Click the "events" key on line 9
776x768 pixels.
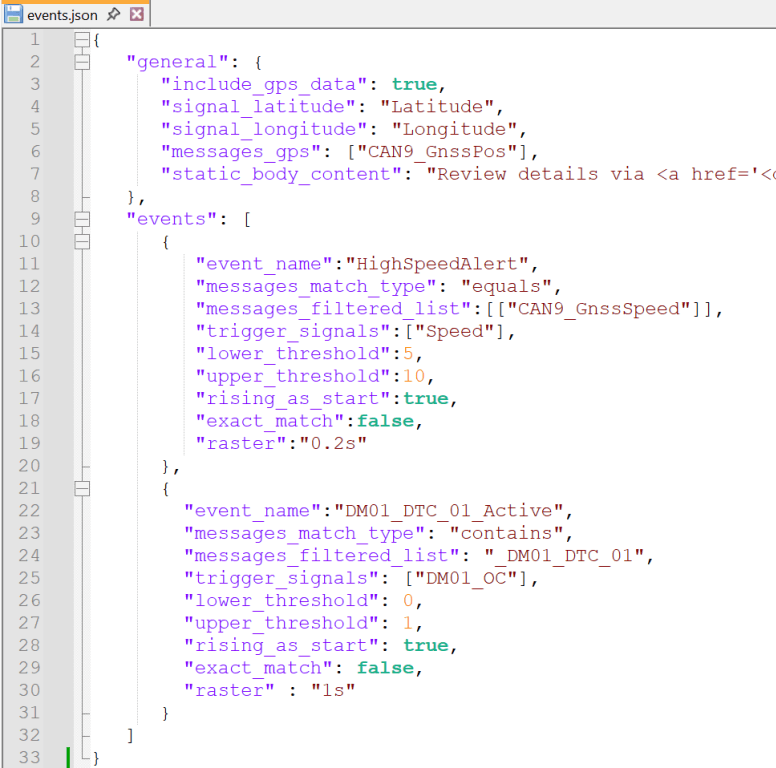(x=172, y=219)
